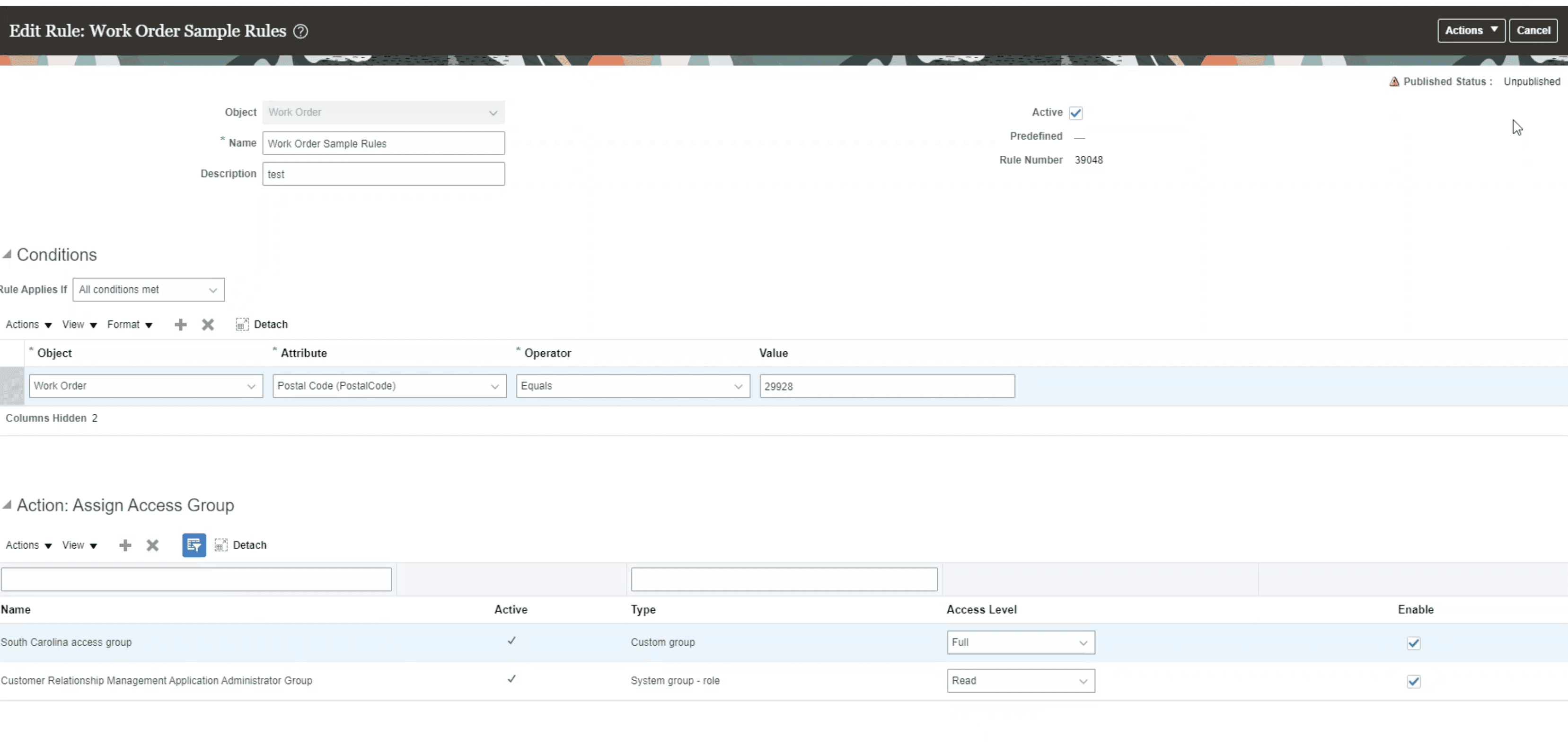Image resolution: width=1568 pixels, height=747 pixels.
Task: Remove selected access group with X icon
Action: (x=152, y=545)
